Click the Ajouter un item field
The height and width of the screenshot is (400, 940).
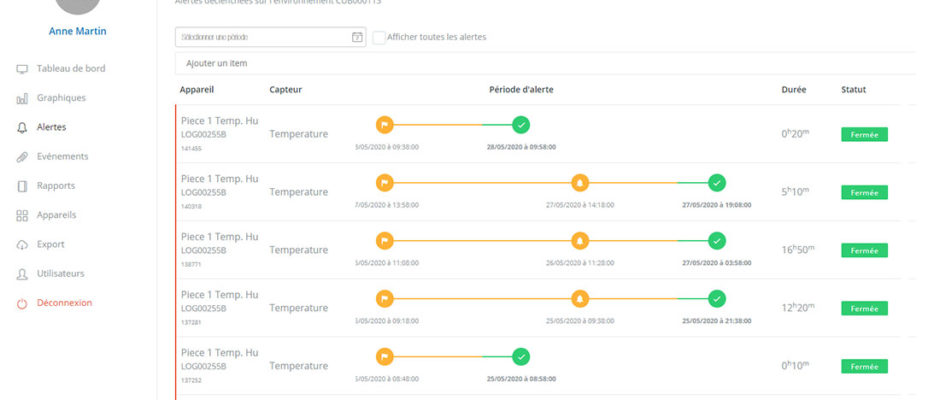point(544,63)
